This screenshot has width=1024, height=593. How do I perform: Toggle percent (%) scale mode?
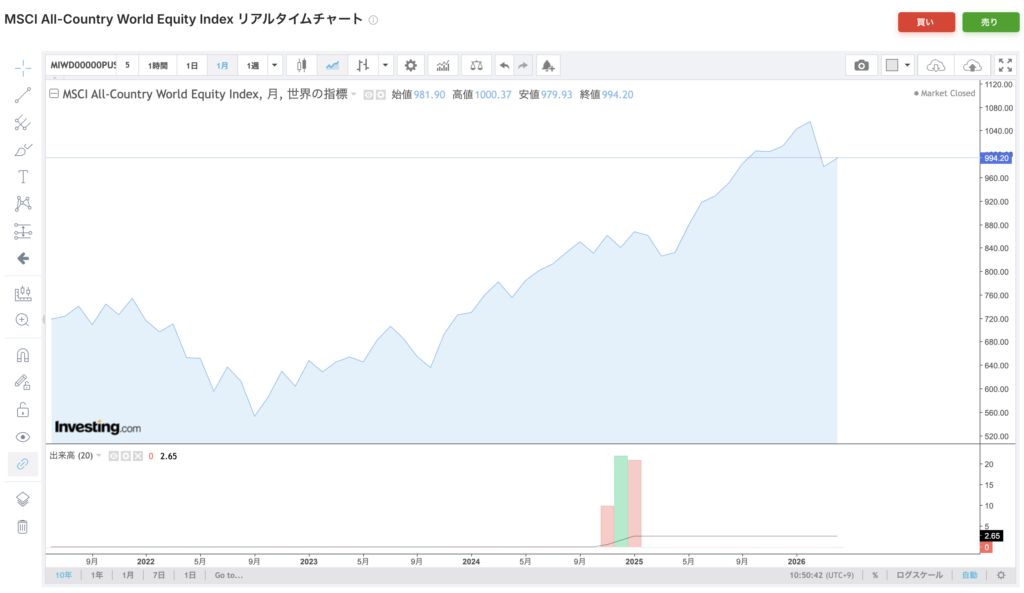tap(875, 575)
